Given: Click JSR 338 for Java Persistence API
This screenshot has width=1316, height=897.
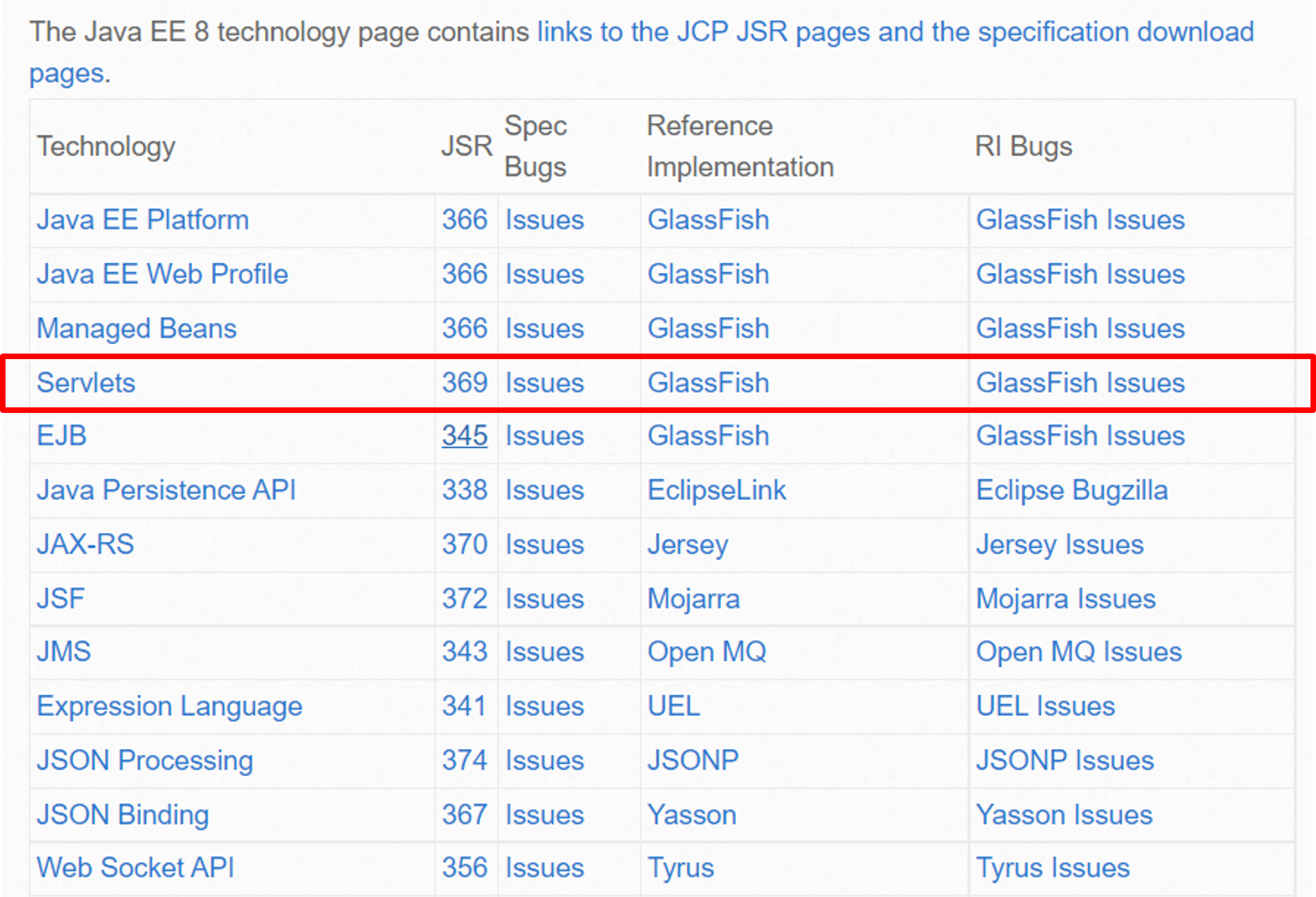Looking at the screenshot, I should 465,490.
